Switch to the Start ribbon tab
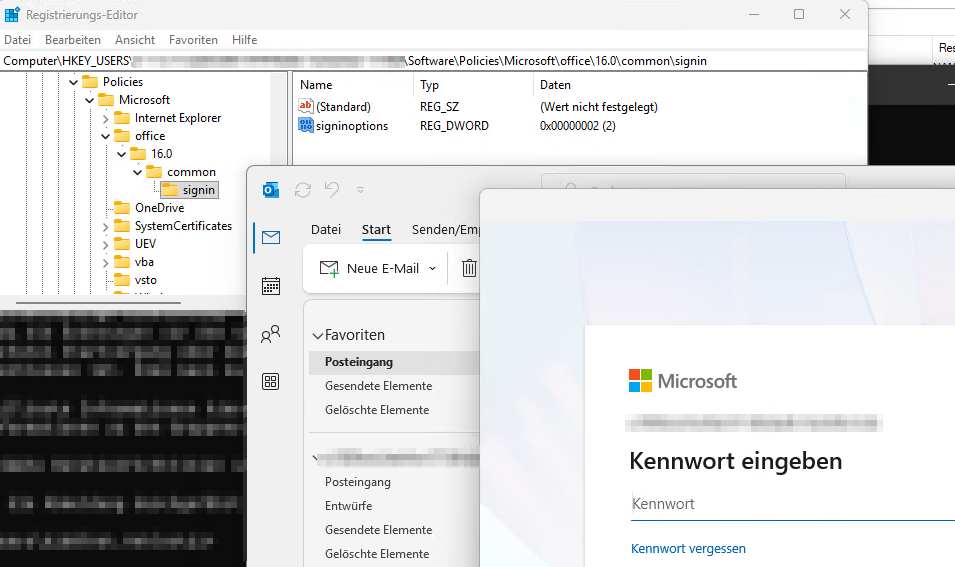955x567 pixels. click(x=376, y=230)
